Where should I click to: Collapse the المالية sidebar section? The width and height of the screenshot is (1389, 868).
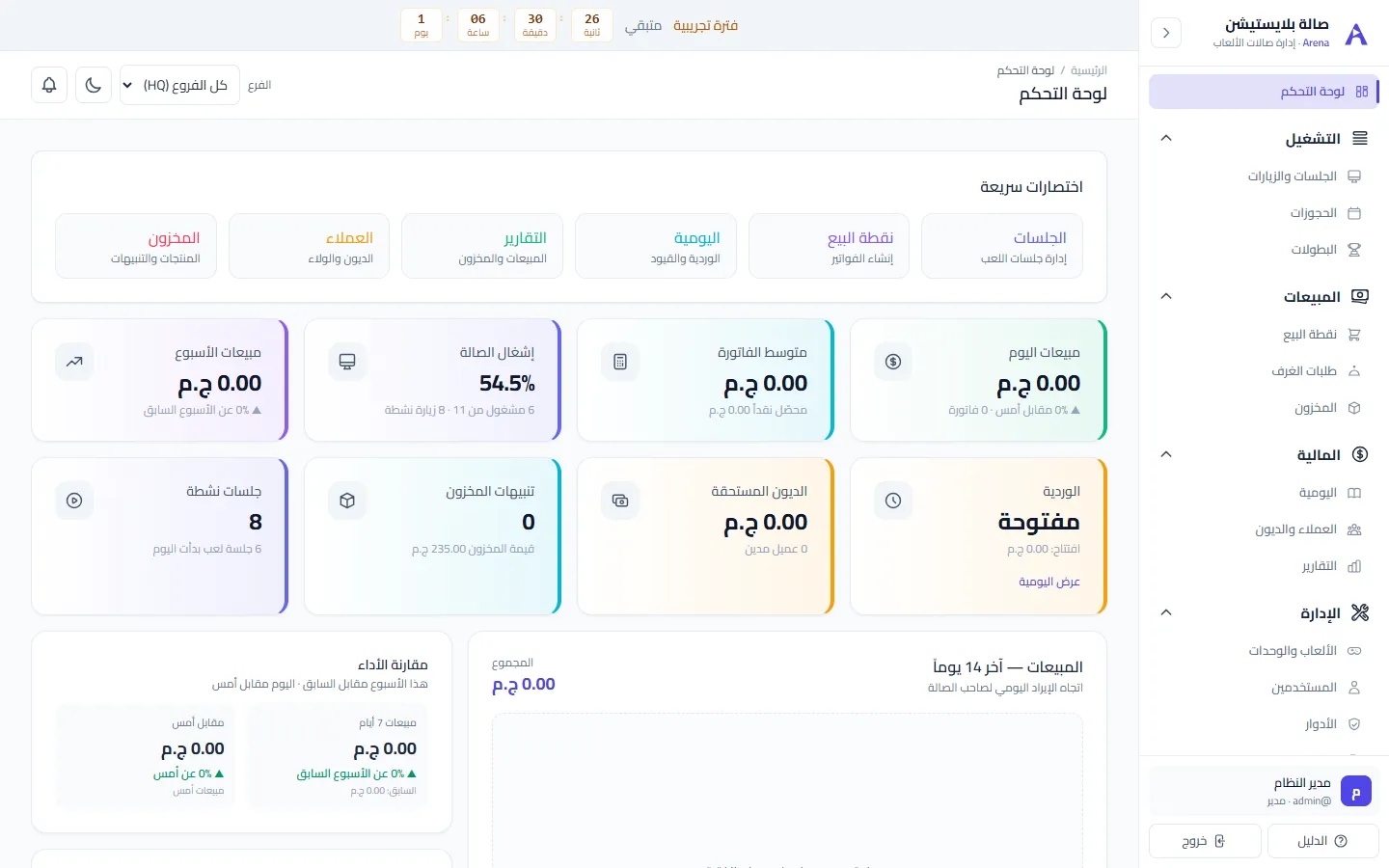[1166, 454]
